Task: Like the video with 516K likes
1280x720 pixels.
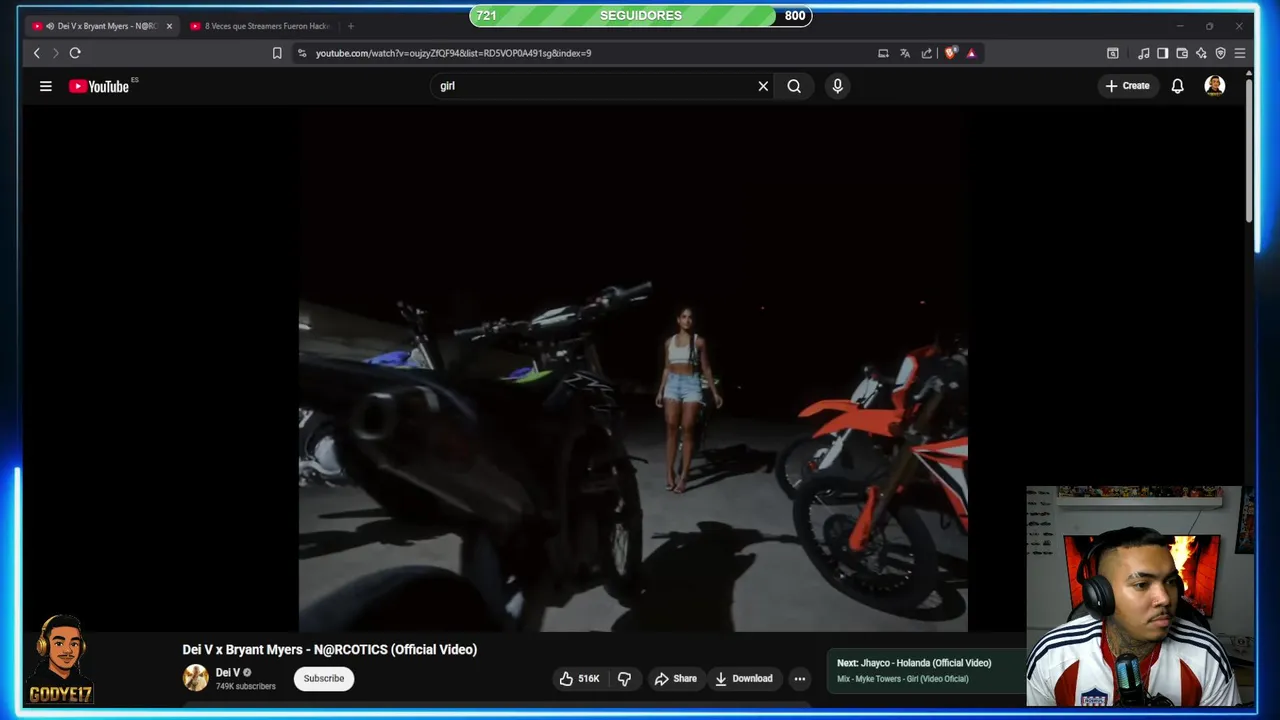Action: click(579, 678)
